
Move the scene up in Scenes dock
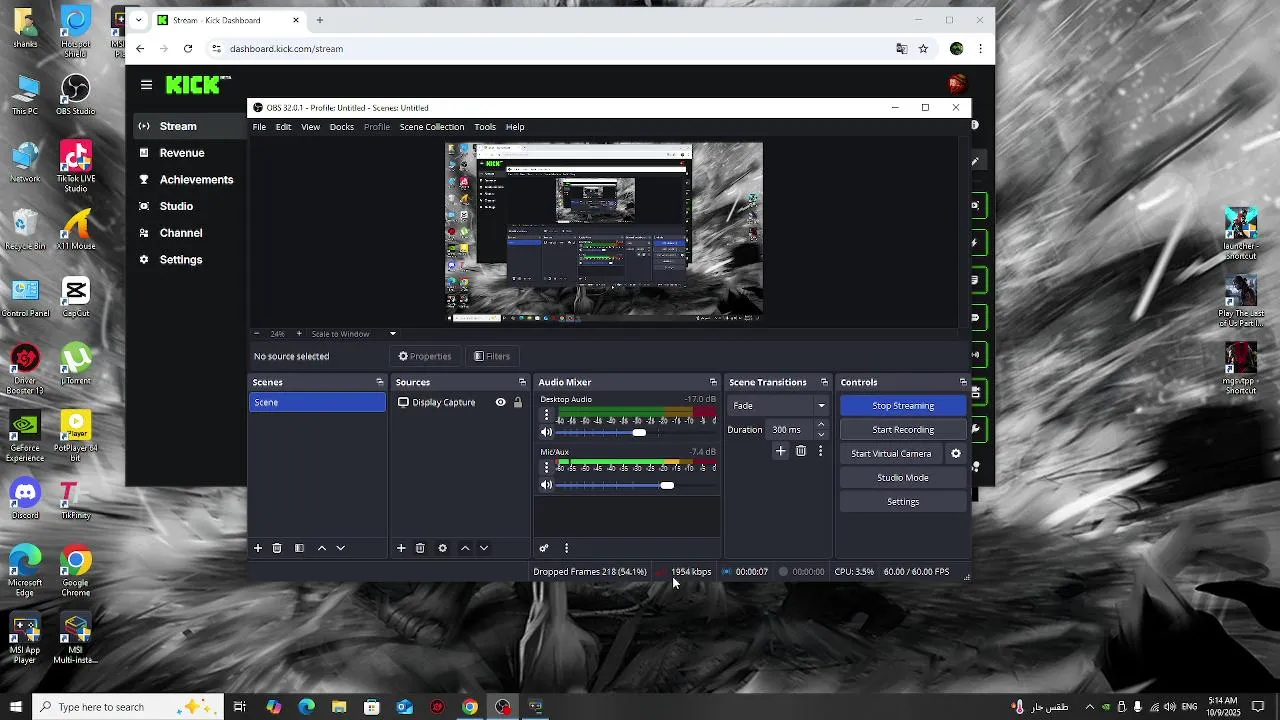322,548
